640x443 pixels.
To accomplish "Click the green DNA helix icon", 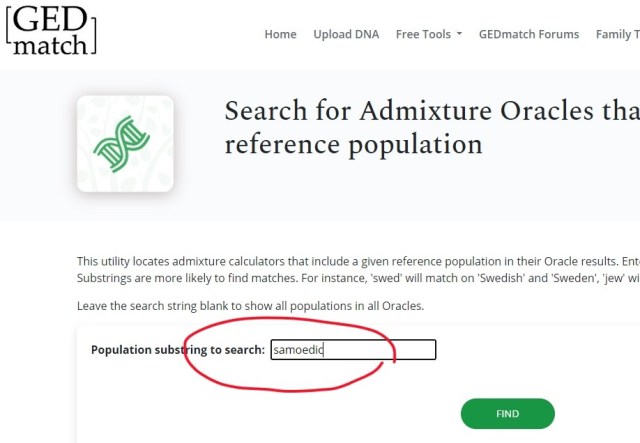I will tap(124, 144).
